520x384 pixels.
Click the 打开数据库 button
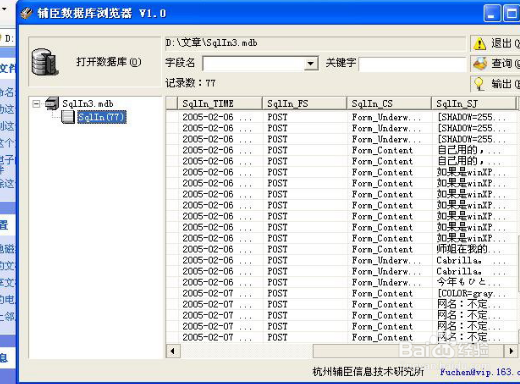pyautogui.click(x=95, y=62)
